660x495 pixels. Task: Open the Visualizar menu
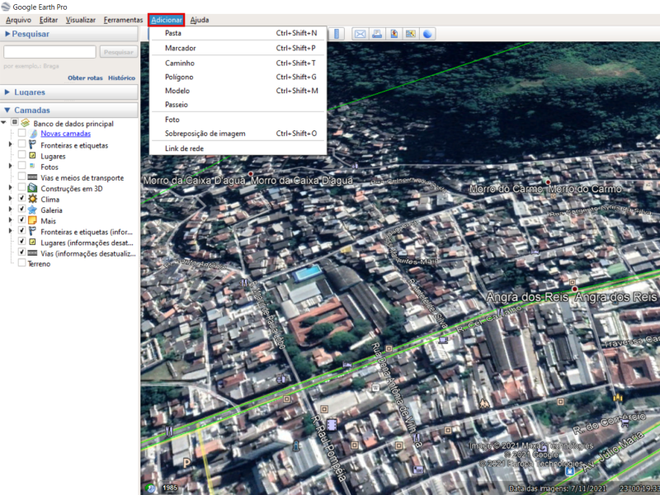pos(80,20)
